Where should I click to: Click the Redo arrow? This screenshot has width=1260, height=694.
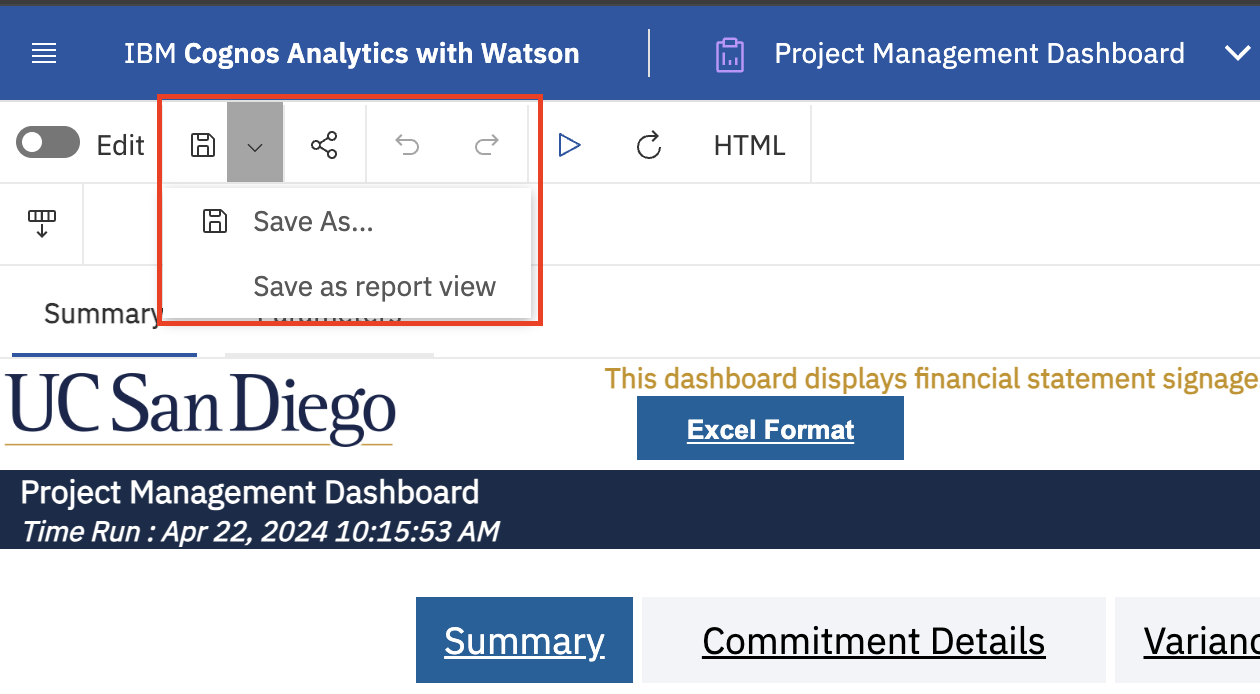click(486, 146)
